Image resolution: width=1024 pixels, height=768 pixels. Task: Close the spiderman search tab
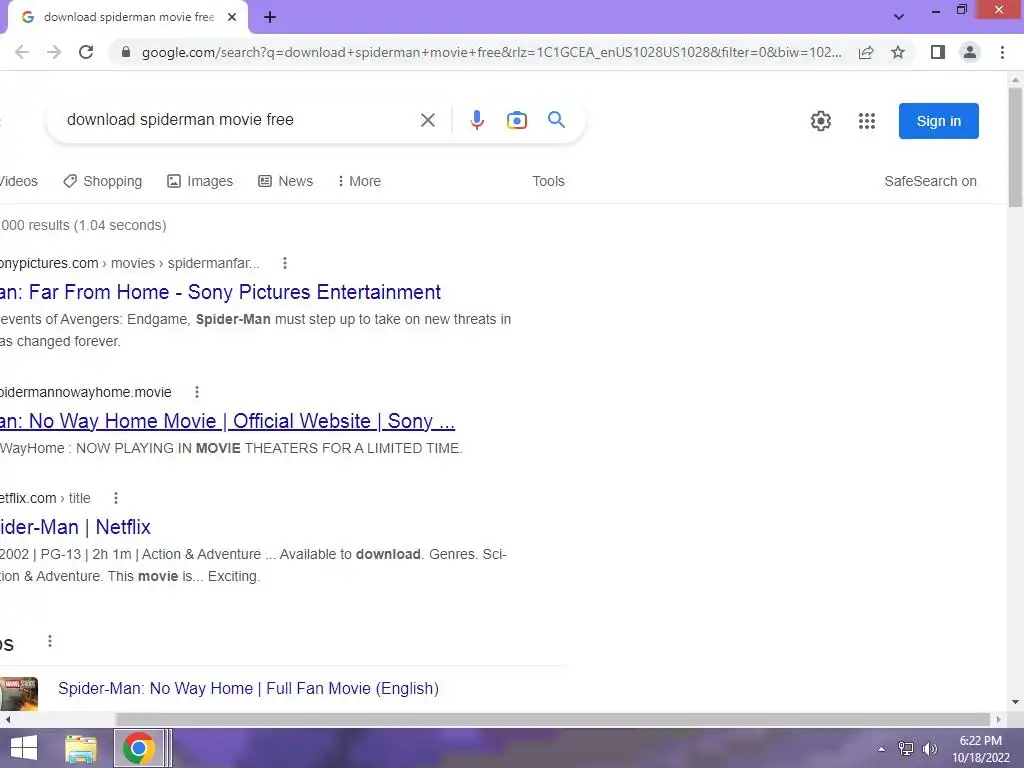232,17
